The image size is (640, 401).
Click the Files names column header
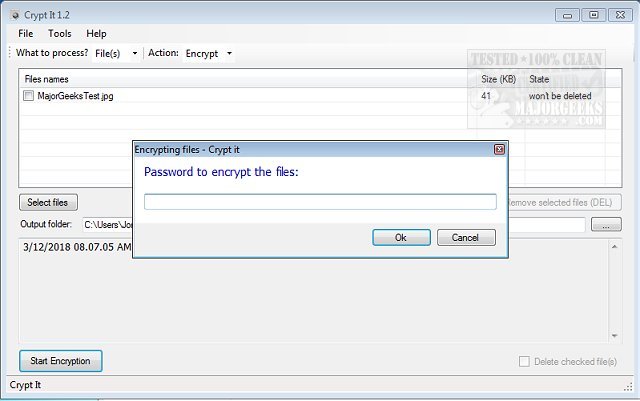click(47, 79)
